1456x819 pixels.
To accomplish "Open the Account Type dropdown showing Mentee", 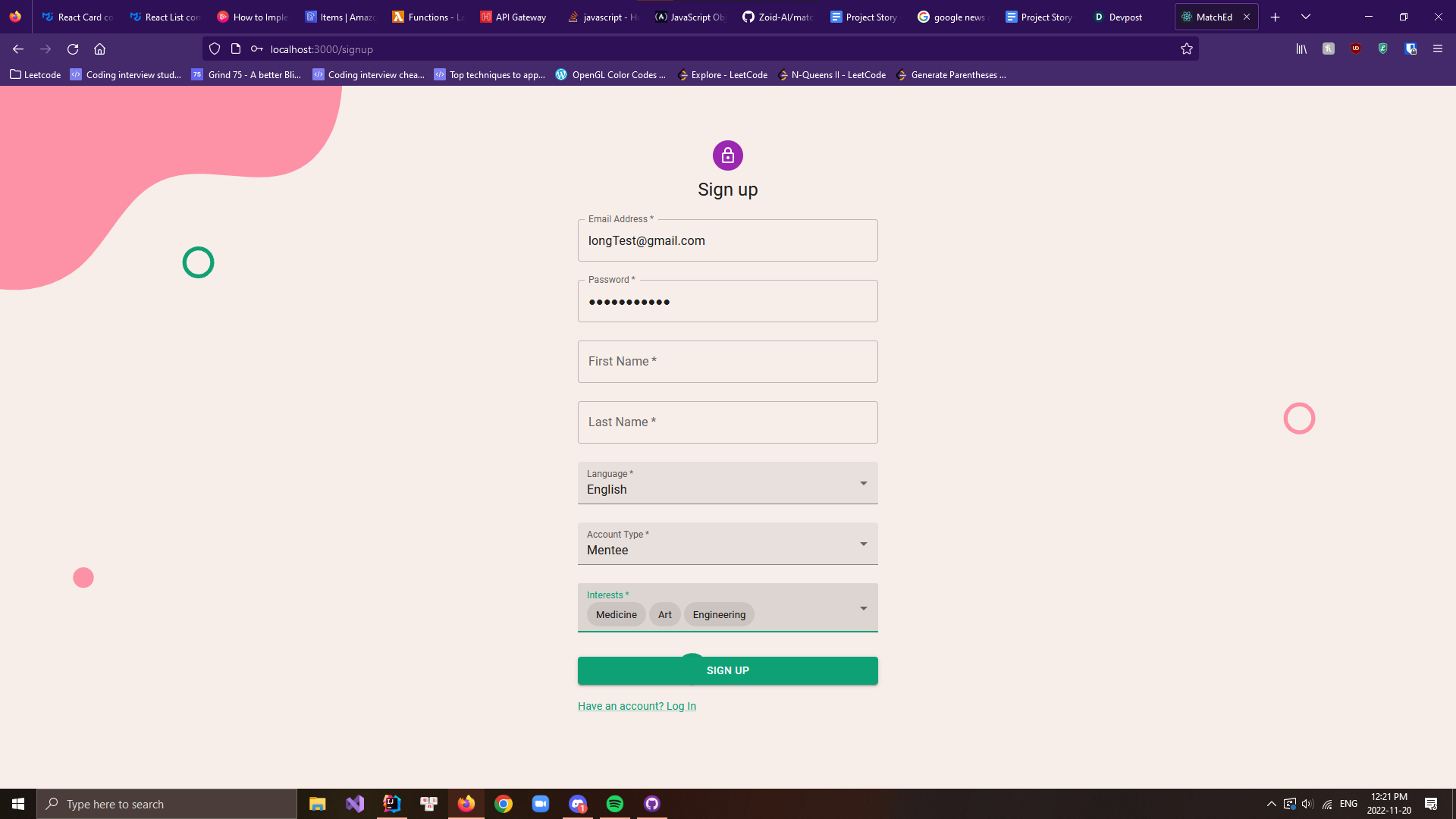I will pyautogui.click(x=863, y=544).
